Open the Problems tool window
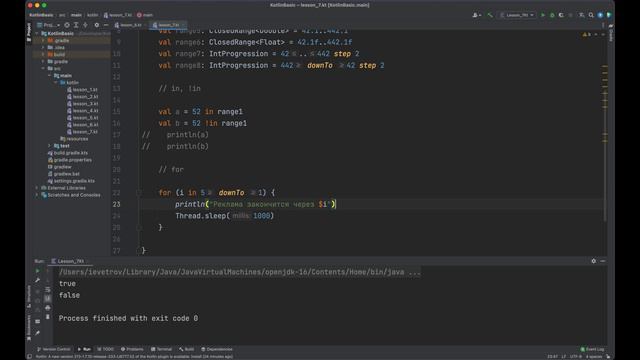Viewport: 640px width, 360px height. click(x=132, y=349)
